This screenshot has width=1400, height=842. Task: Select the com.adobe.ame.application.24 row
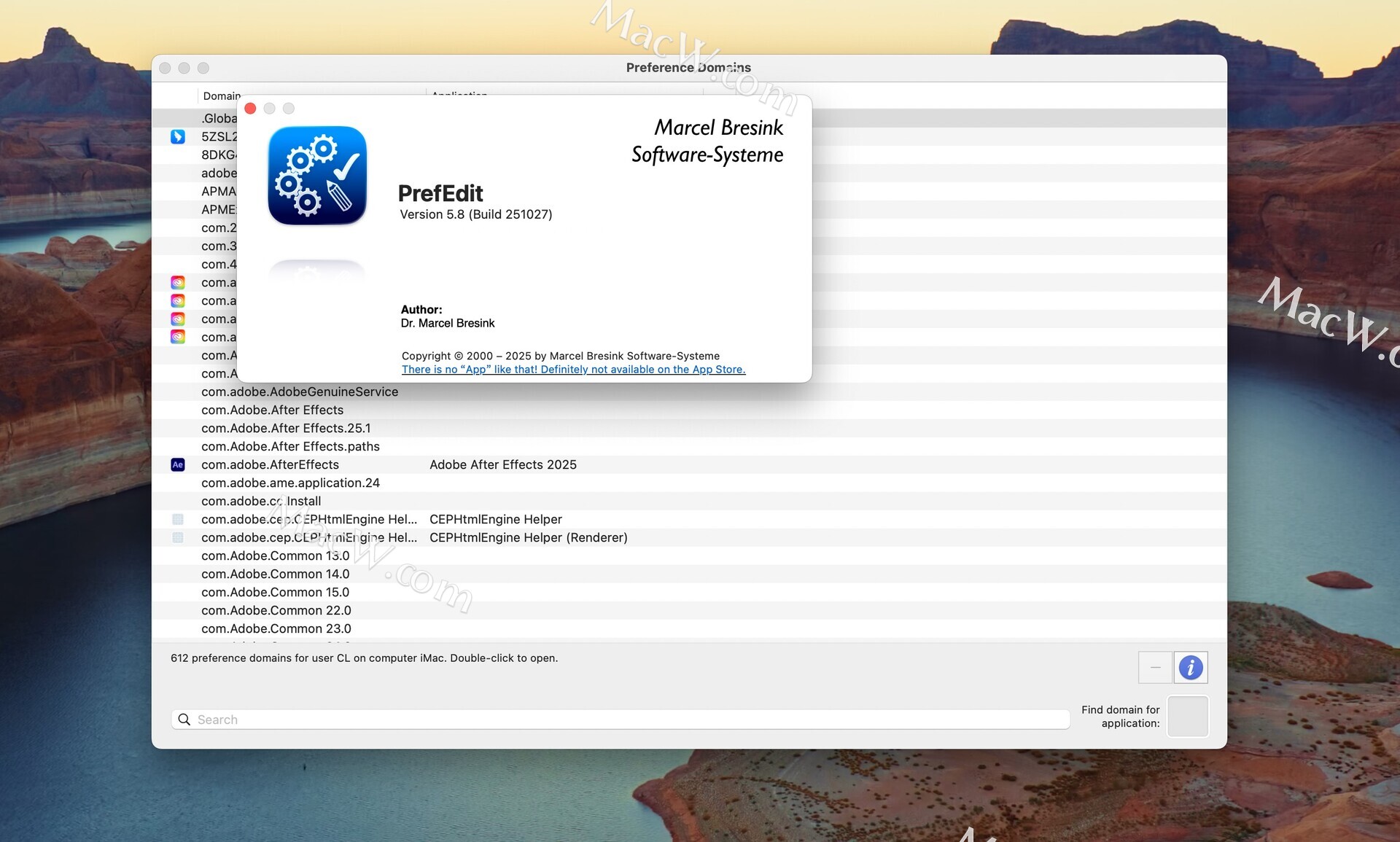(x=290, y=483)
